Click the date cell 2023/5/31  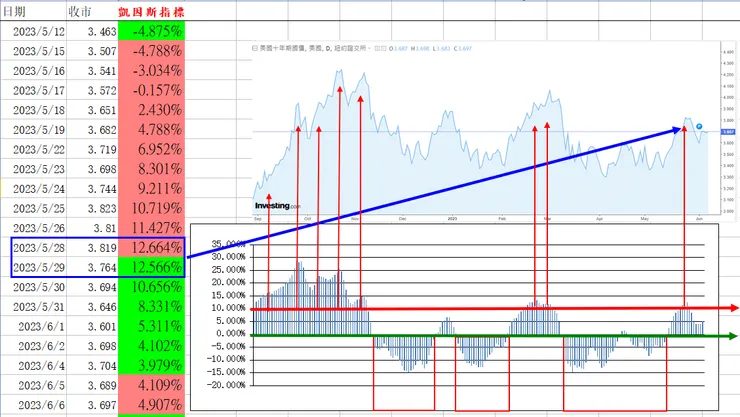tap(33, 307)
